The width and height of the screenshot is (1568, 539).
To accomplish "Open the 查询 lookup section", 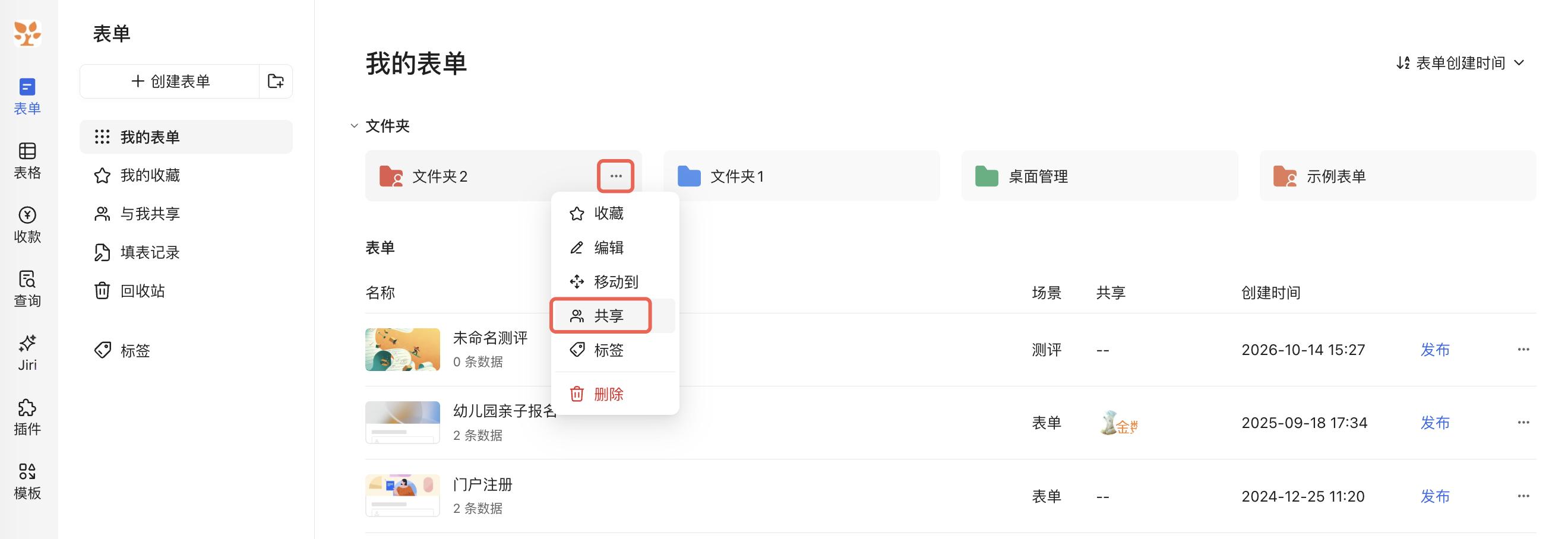I will [27, 289].
